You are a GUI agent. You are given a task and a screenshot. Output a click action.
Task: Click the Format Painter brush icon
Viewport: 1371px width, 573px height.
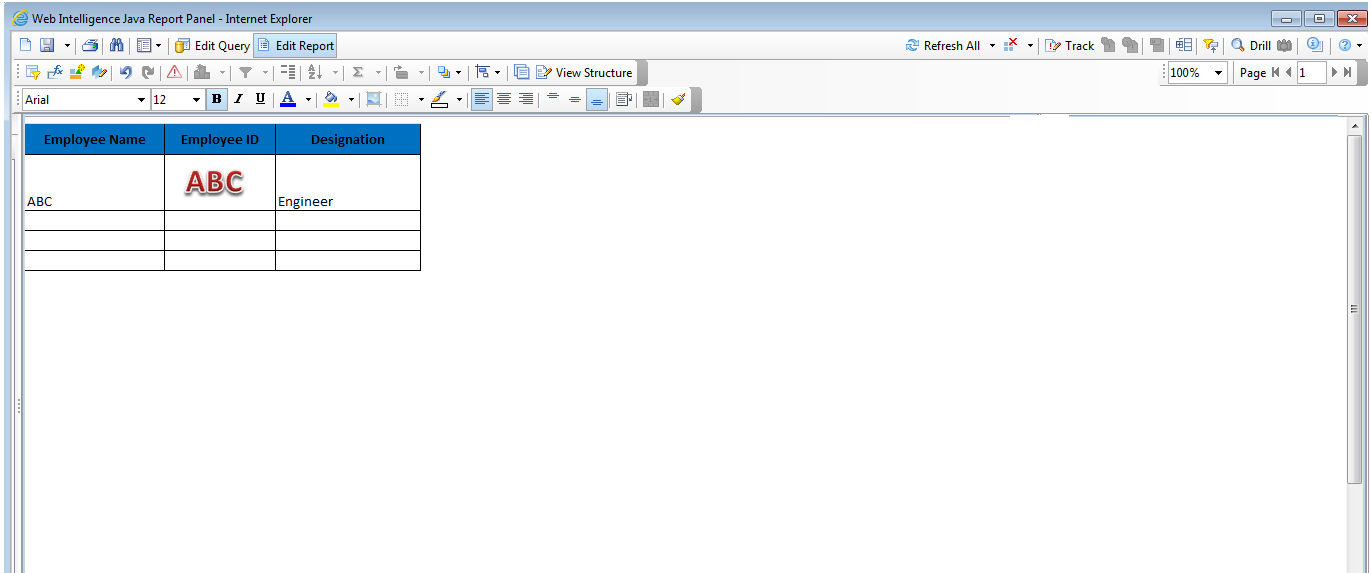(678, 100)
